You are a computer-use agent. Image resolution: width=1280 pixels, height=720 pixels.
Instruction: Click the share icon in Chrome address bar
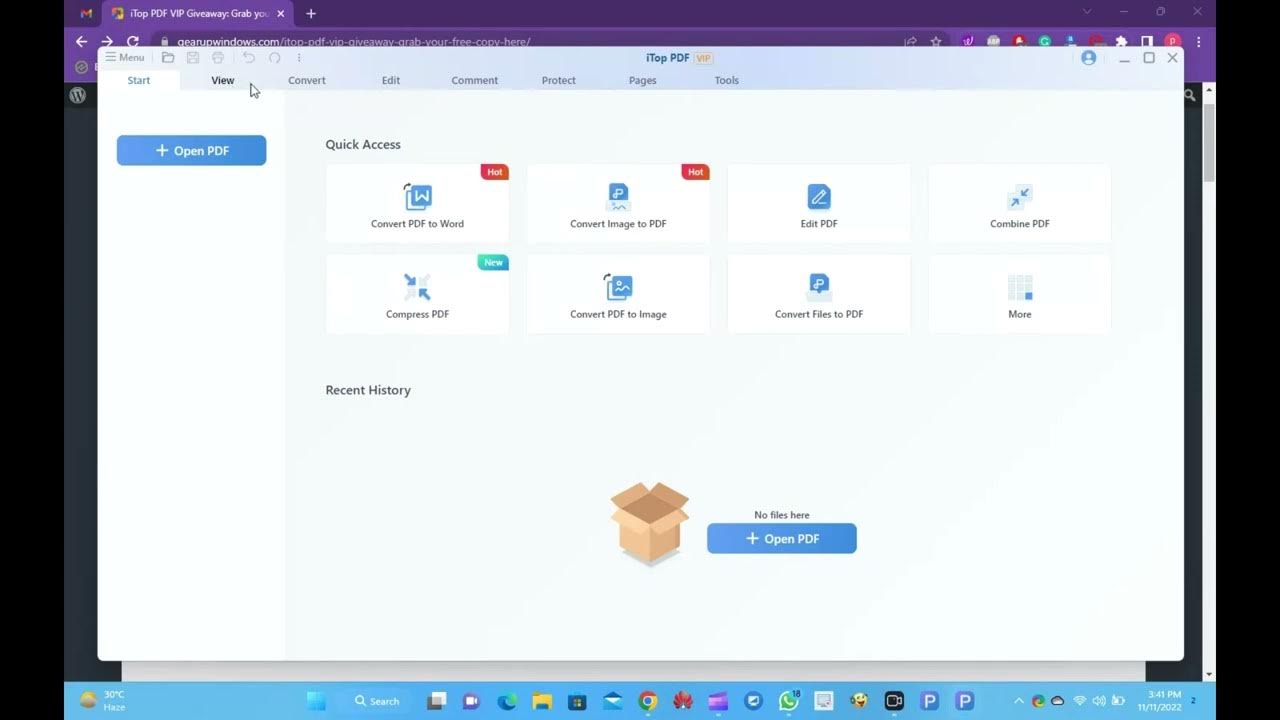click(x=911, y=42)
